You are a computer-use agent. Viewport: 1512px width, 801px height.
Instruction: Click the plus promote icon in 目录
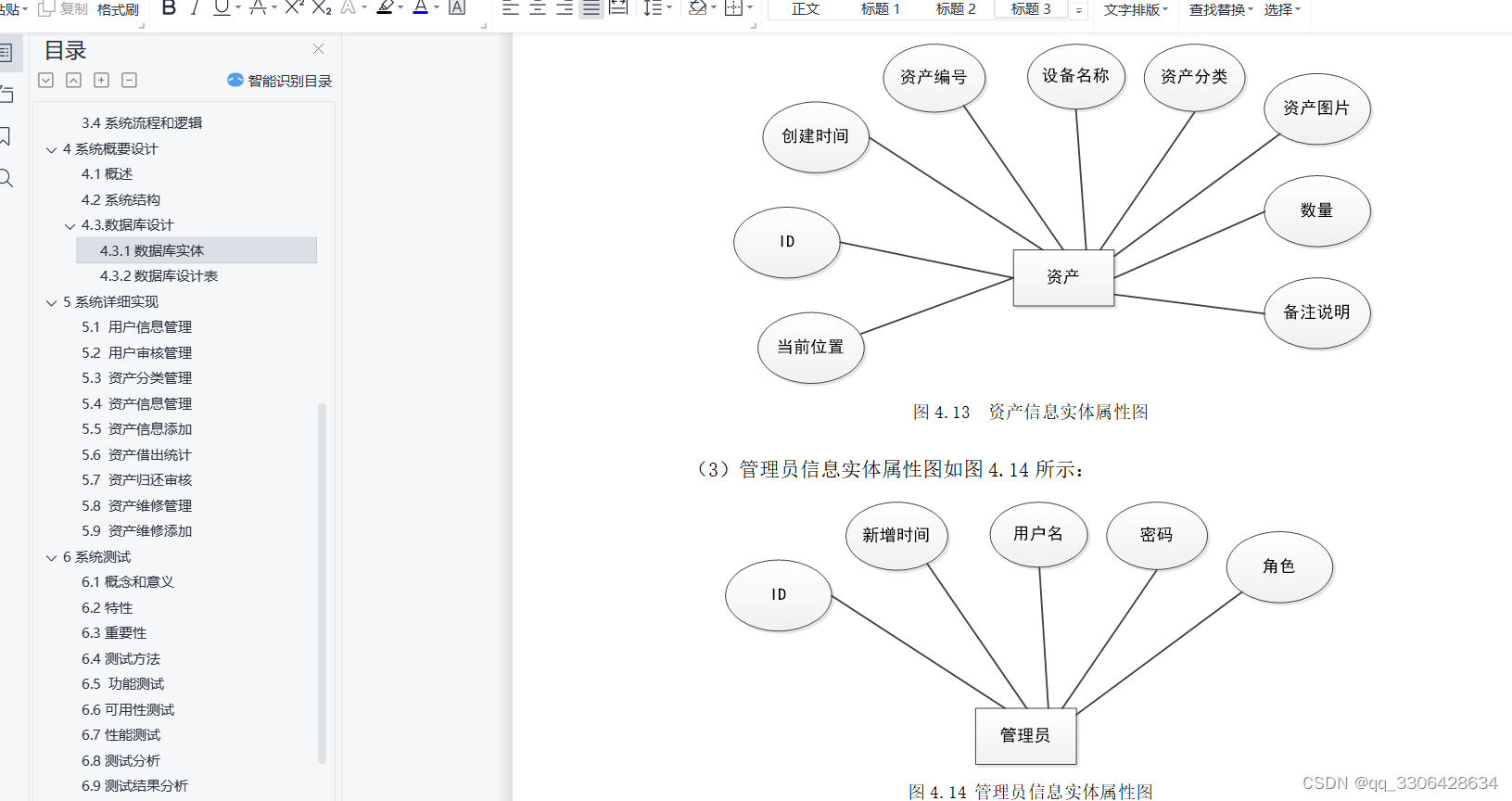point(102,80)
